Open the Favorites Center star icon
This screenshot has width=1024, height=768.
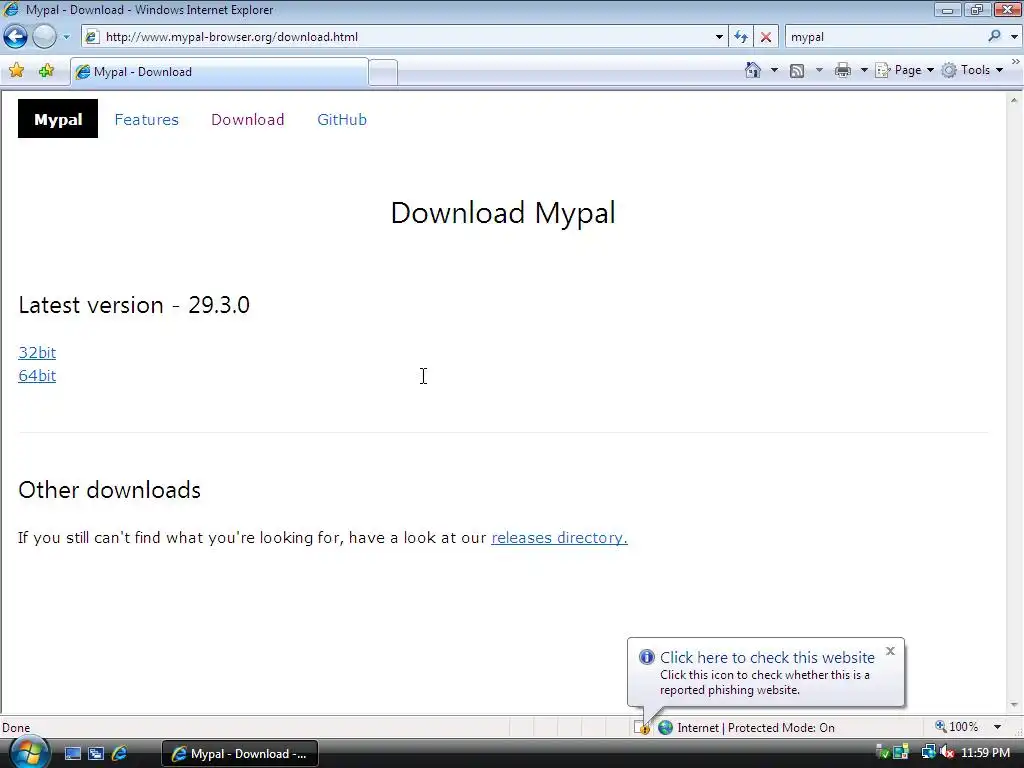tap(16, 71)
